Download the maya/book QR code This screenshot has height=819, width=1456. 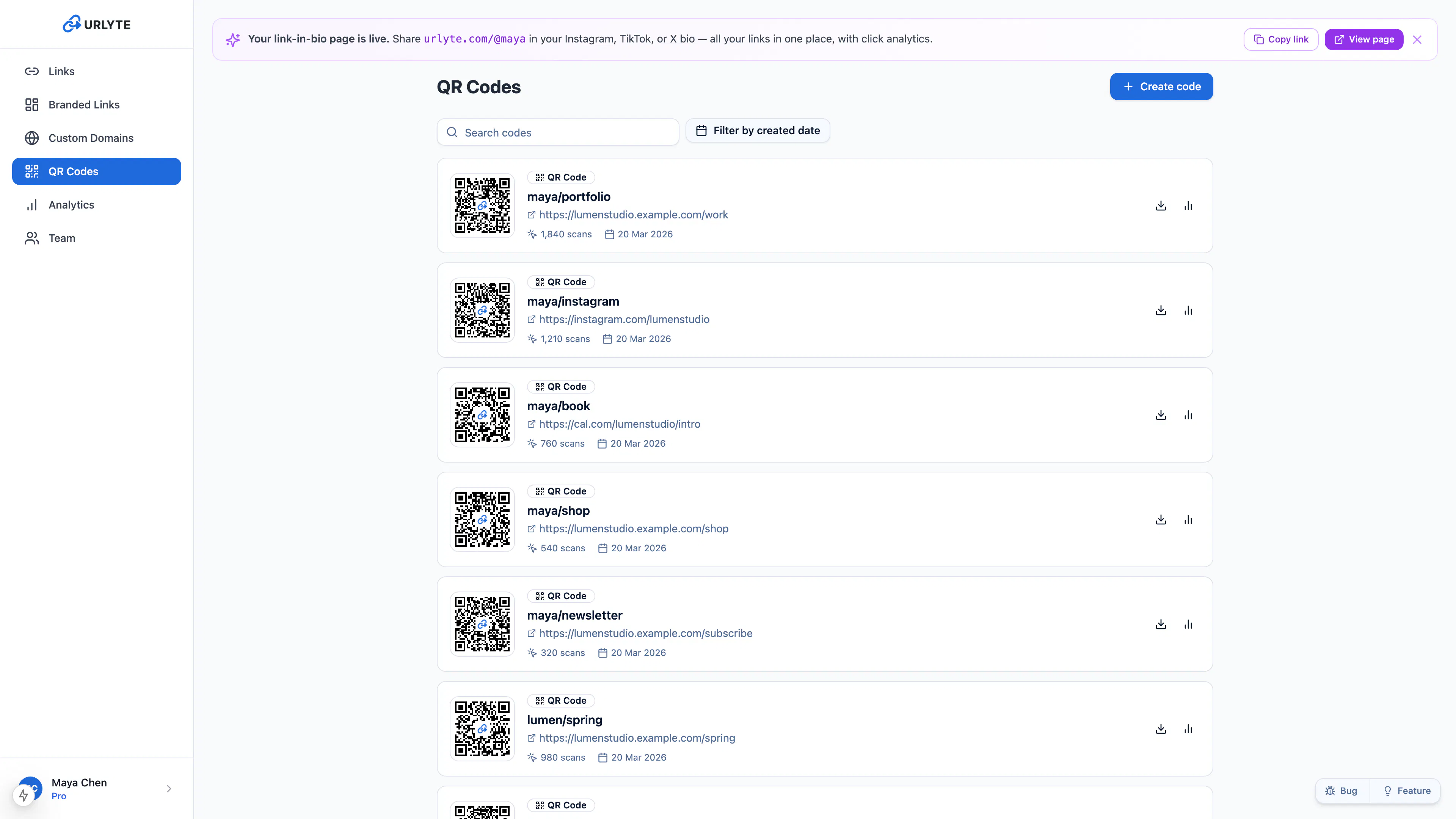tap(1161, 415)
